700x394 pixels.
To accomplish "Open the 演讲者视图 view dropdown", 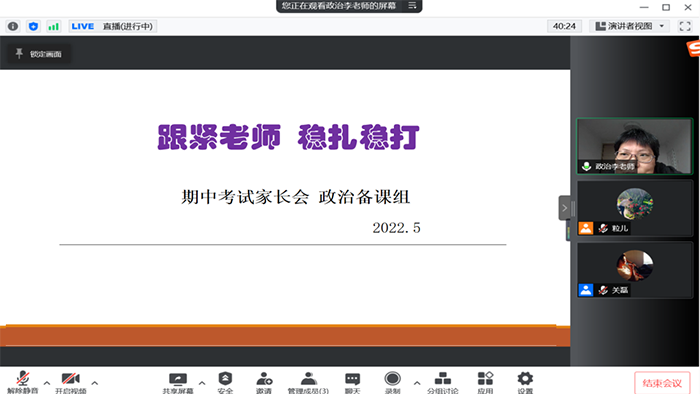I will (630, 26).
